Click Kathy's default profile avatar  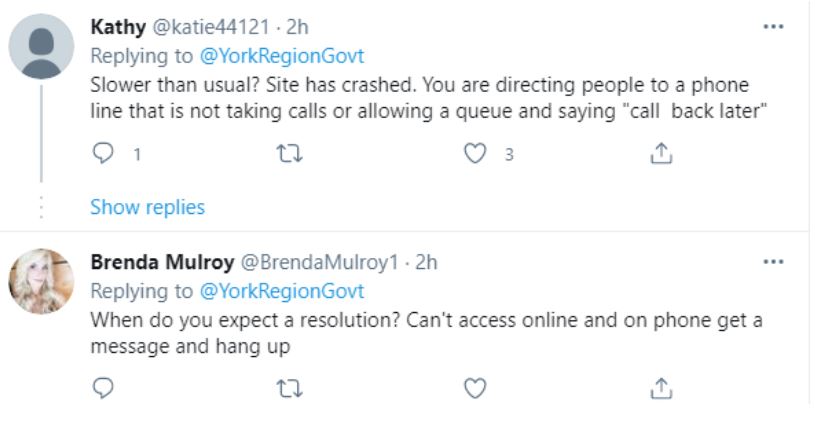point(41,46)
